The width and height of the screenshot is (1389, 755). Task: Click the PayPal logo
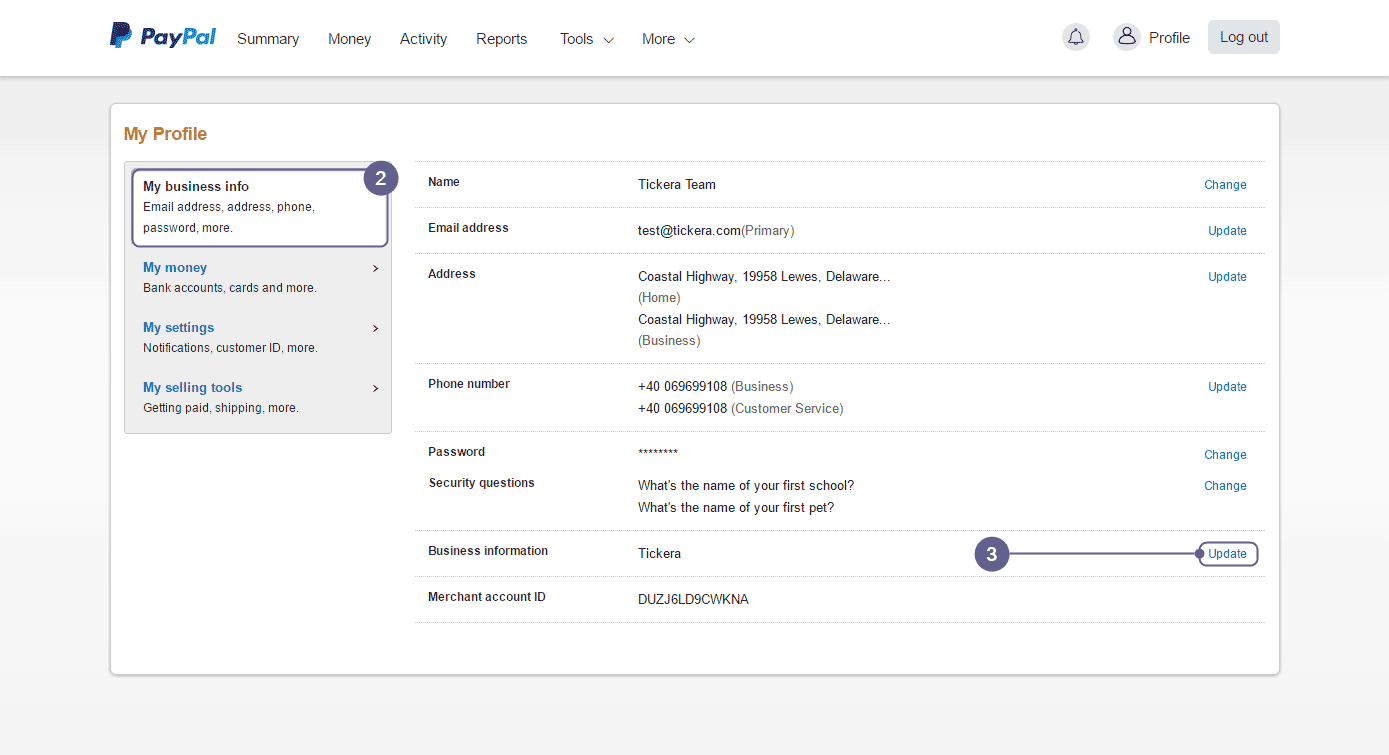(163, 37)
